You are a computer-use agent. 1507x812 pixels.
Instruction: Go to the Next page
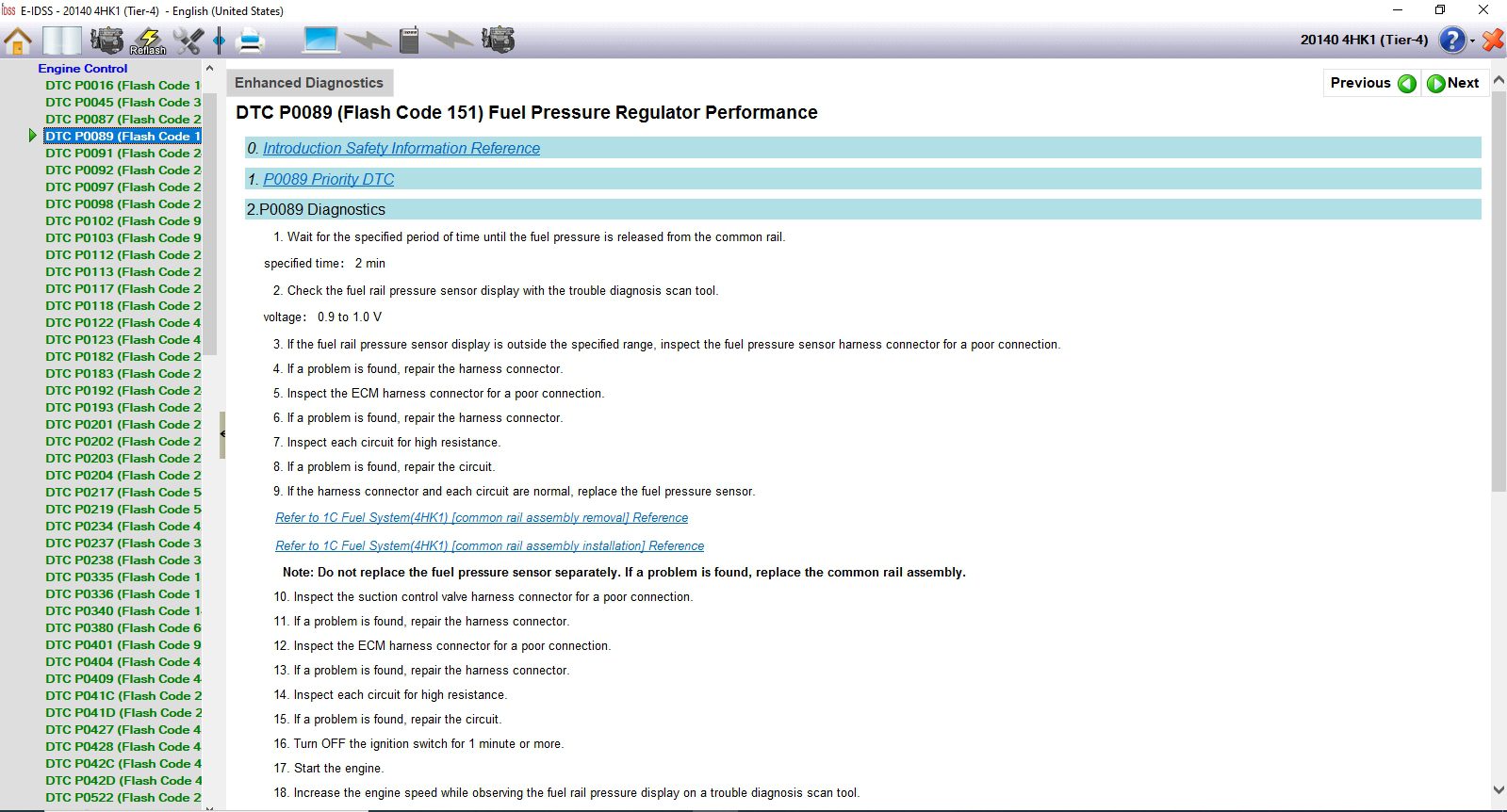(1464, 83)
